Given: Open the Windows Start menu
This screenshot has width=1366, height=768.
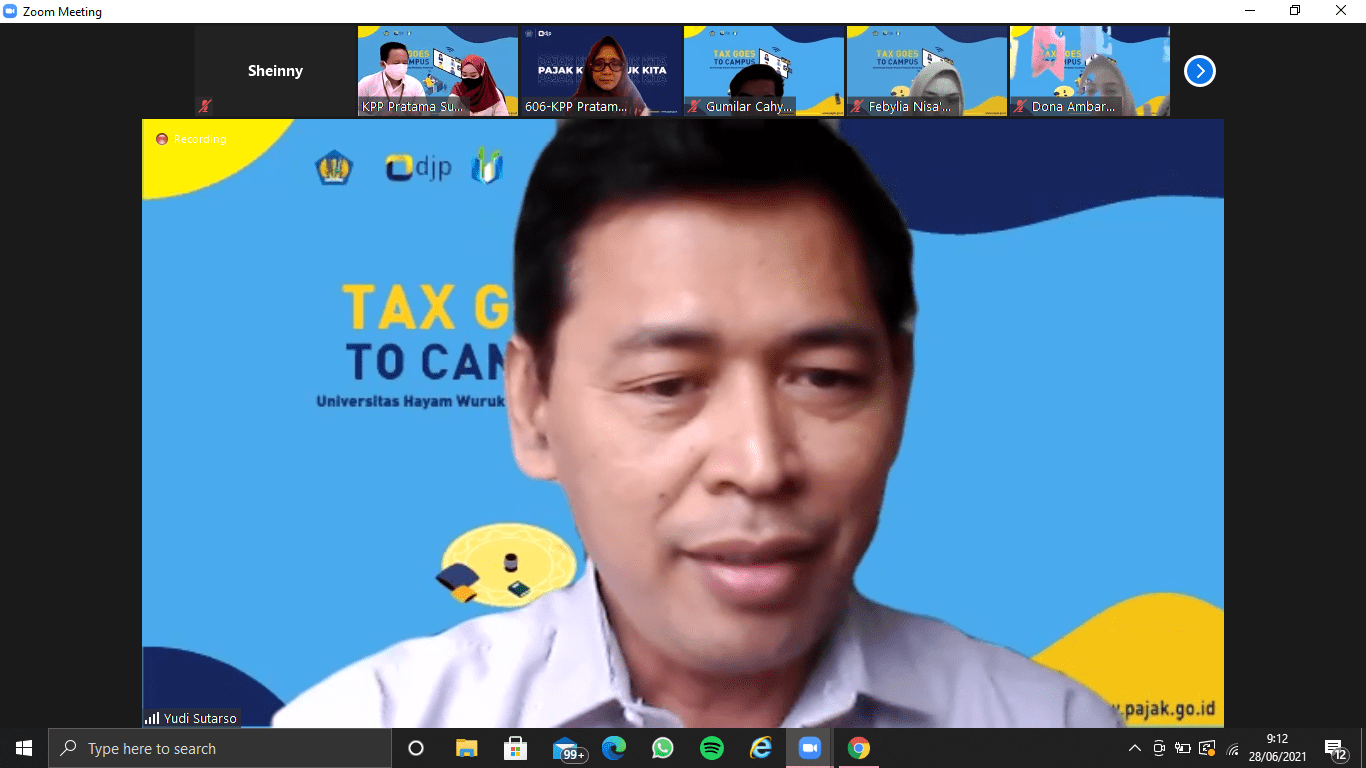Looking at the screenshot, I should pos(24,748).
